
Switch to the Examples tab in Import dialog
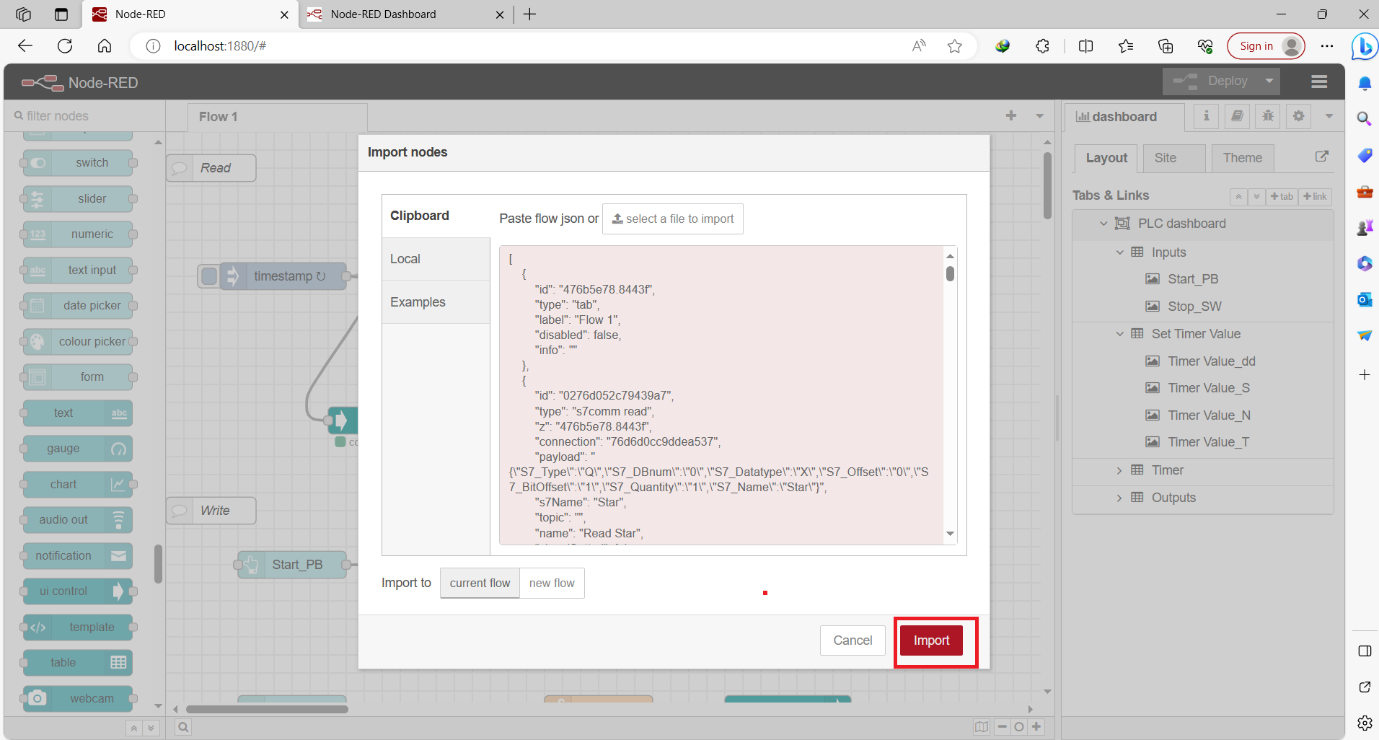419,301
